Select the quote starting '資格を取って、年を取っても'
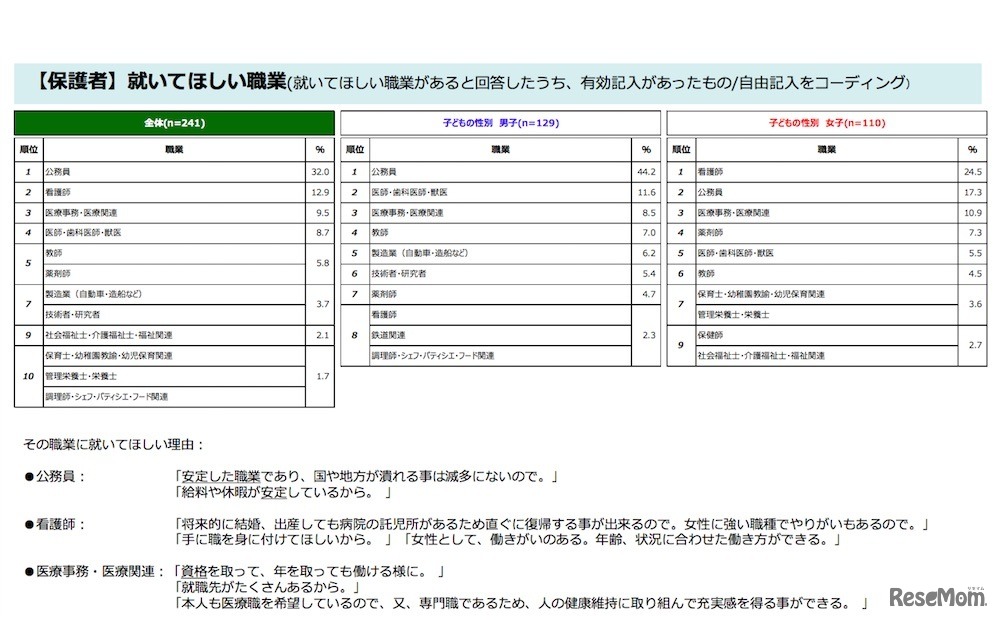1000x620 pixels. click(309, 572)
